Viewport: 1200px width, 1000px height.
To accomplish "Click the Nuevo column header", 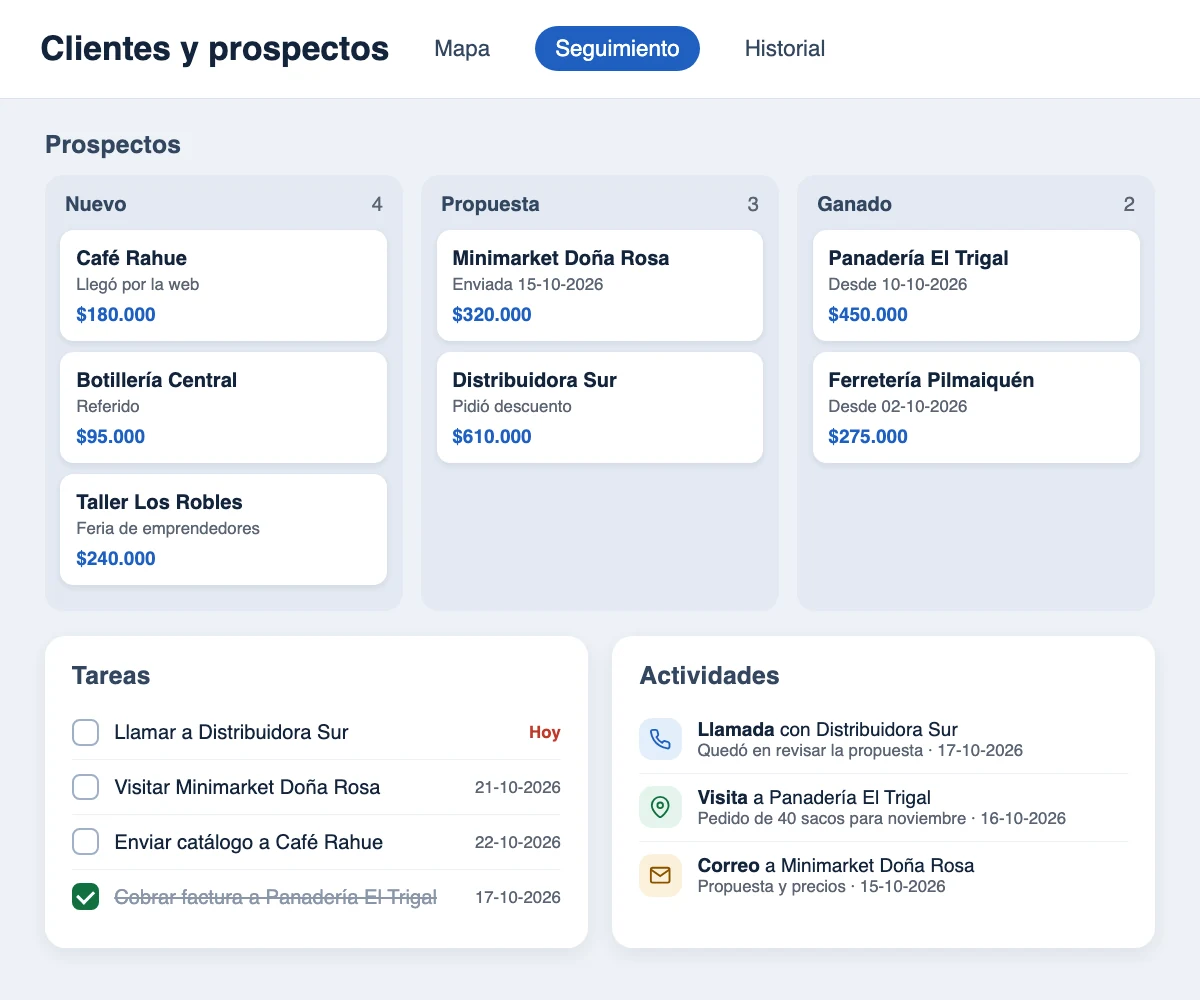I will 96,204.
